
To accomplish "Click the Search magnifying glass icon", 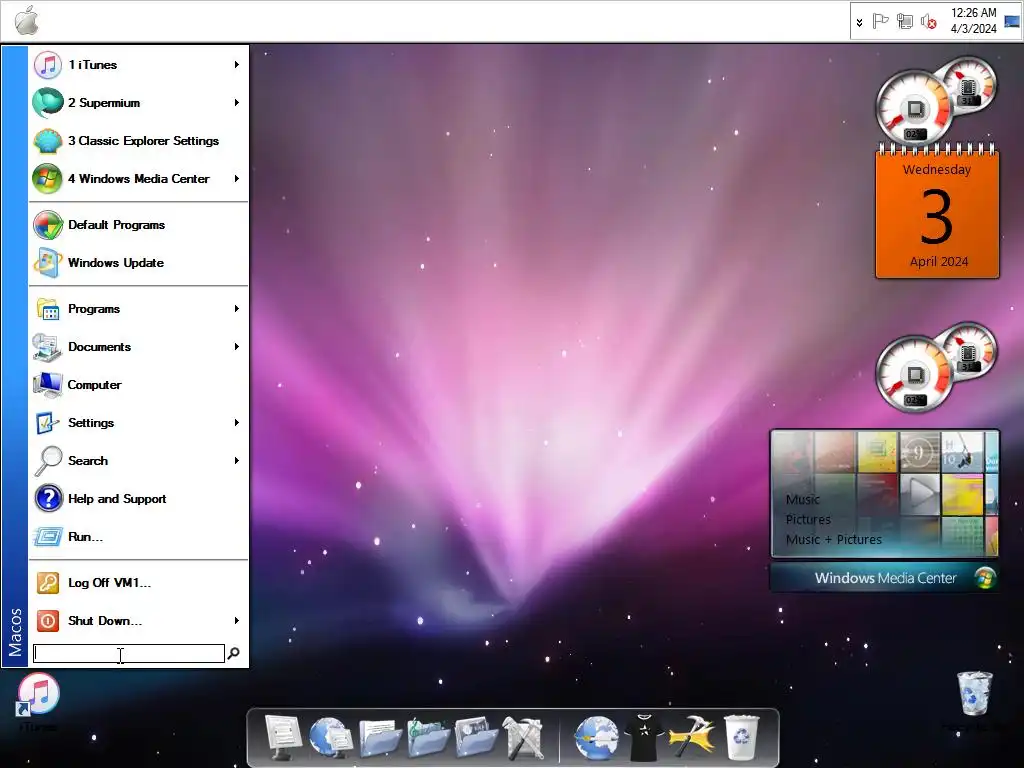I will (x=48, y=461).
